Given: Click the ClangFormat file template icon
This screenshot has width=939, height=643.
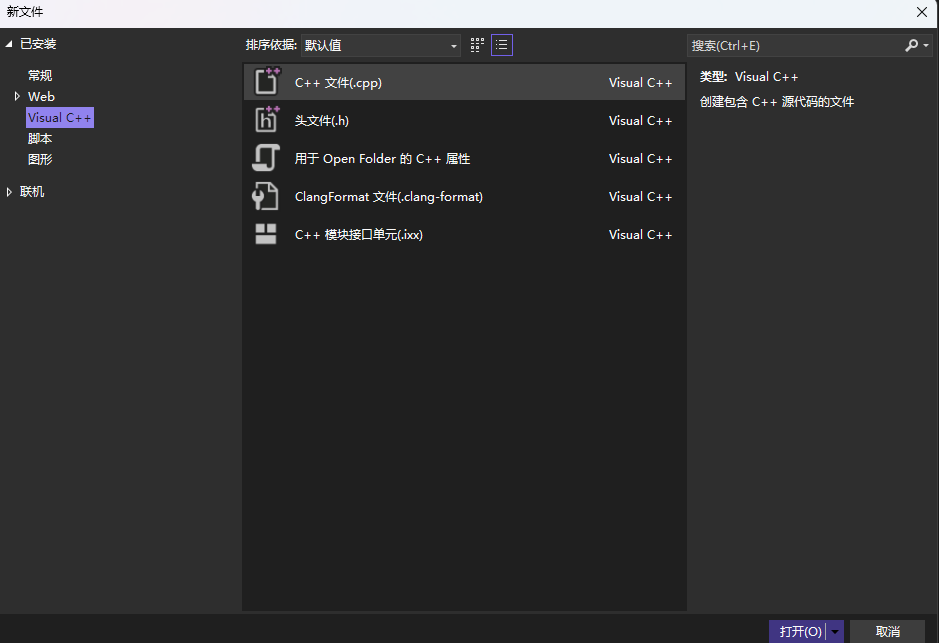Looking at the screenshot, I should (x=265, y=196).
